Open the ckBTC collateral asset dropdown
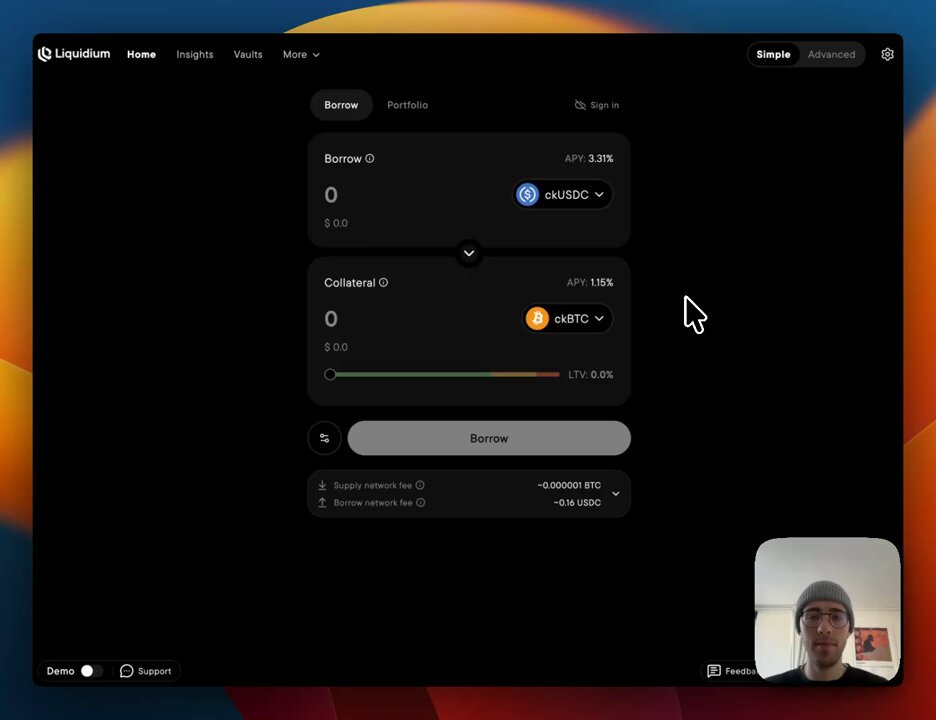The image size is (936, 720). 568,318
